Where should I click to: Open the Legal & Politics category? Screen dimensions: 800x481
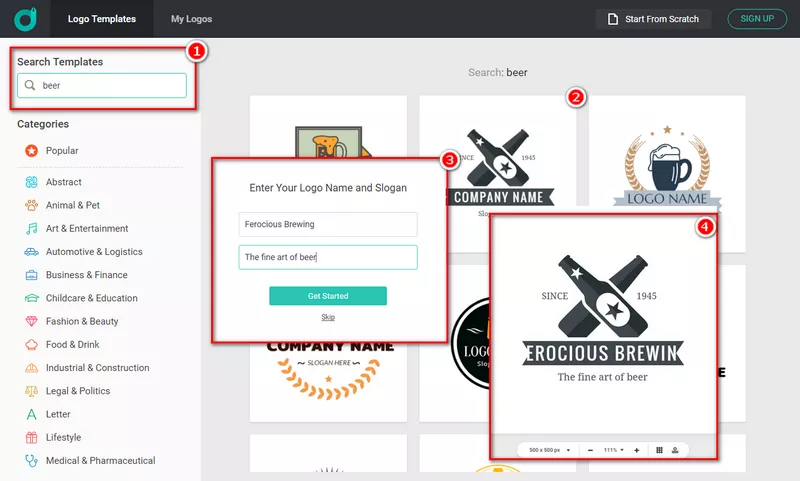[77, 391]
